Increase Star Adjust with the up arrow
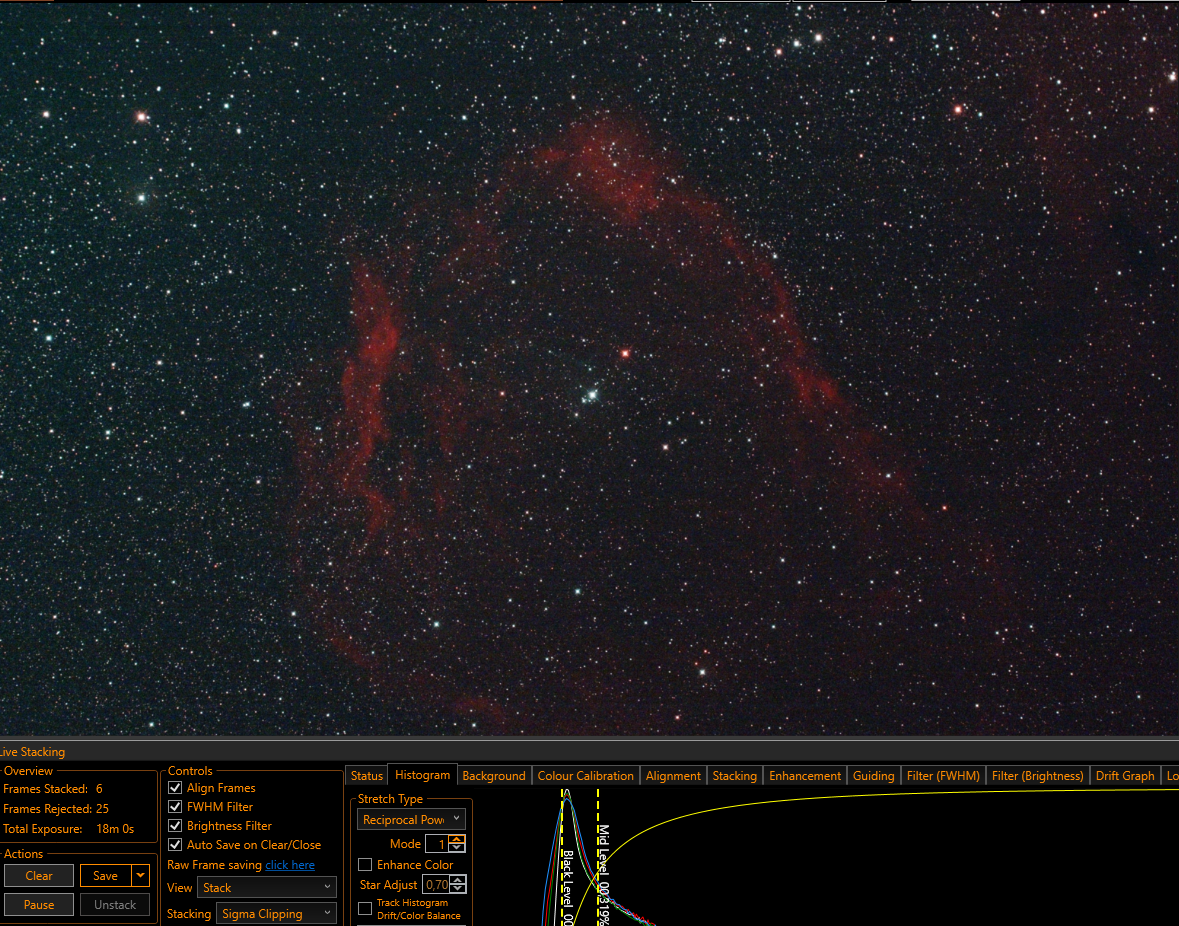 458,879
